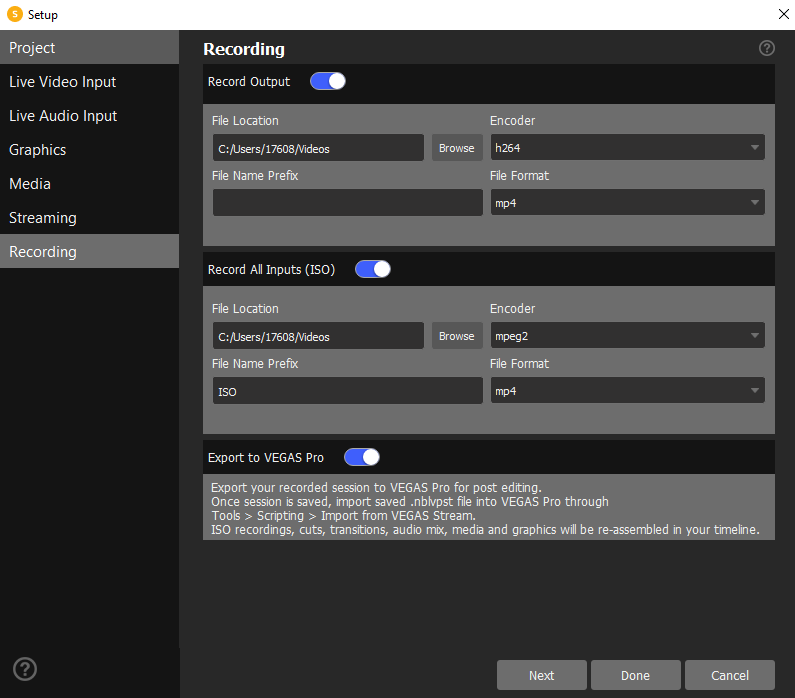Select the Graphics section in sidebar
The height and width of the screenshot is (698, 795).
point(89,150)
